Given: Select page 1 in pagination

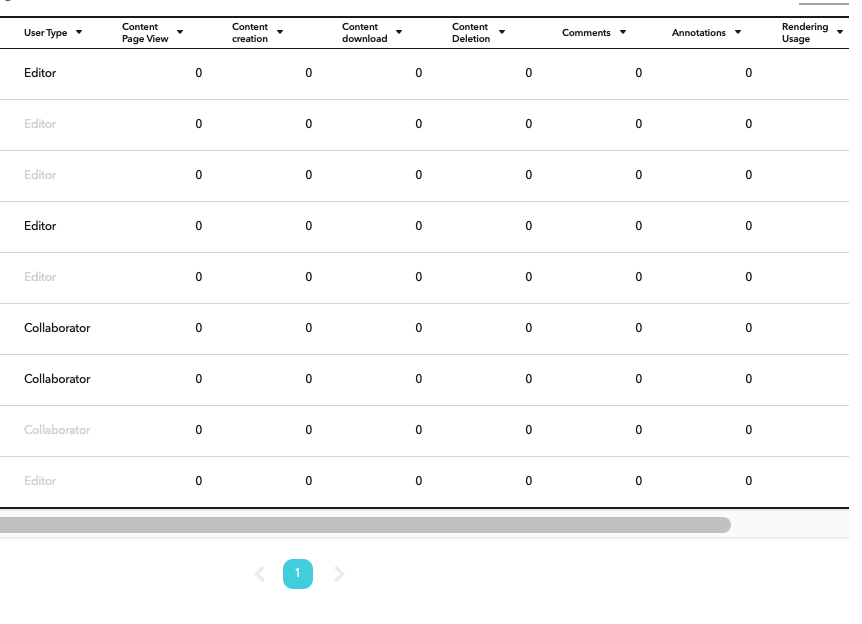Looking at the screenshot, I should [298, 574].
